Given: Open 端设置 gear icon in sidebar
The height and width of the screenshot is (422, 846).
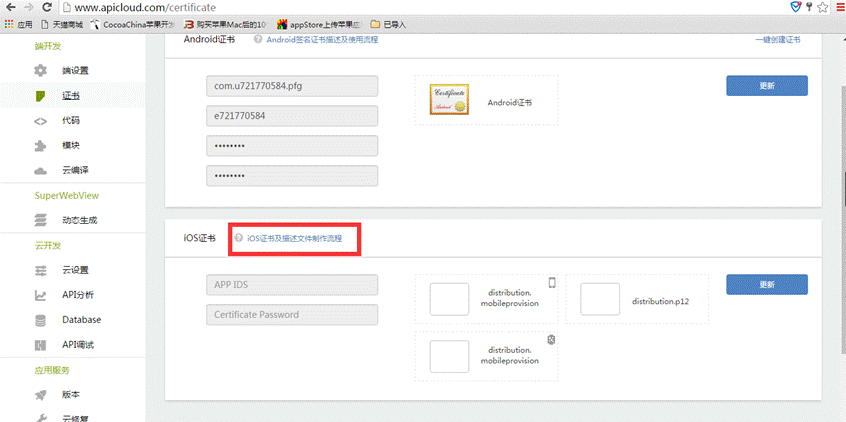Looking at the screenshot, I should click(40, 71).
